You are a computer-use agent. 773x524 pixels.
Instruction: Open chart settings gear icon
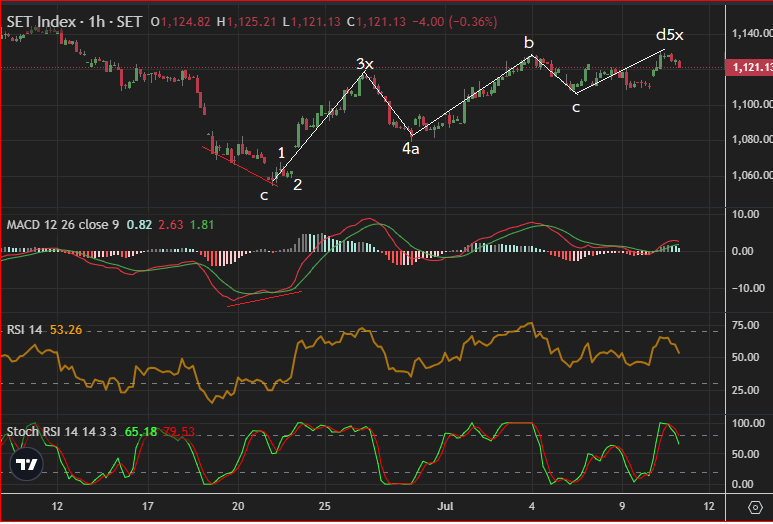pos(755,507)
